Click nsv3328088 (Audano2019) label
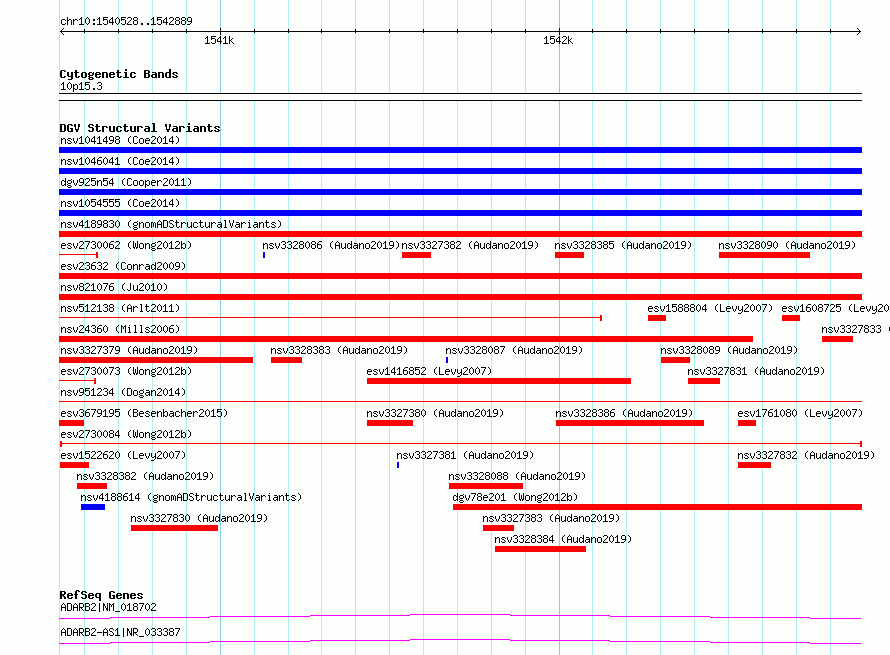Image resolution: width=890 pixels, height=655 pixels. click(x=517, y=476)
